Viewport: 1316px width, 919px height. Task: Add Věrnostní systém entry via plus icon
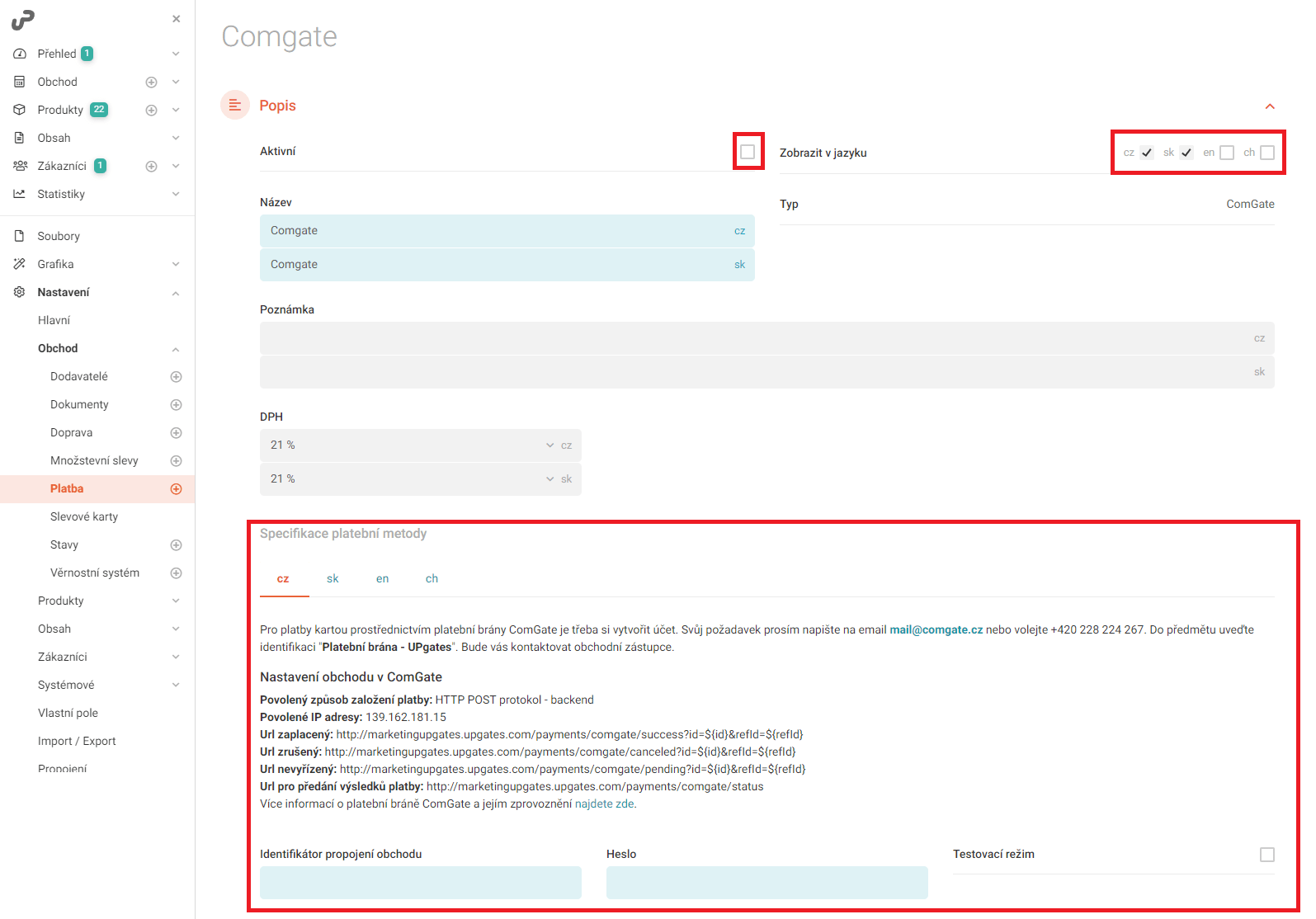click(176, 573)
